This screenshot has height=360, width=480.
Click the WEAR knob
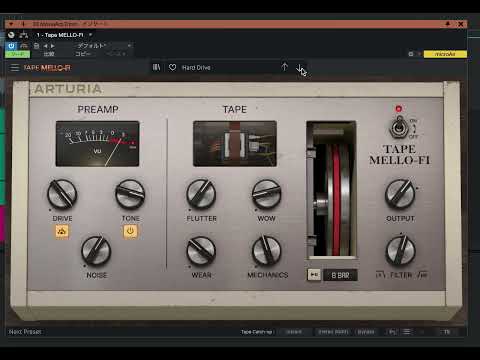pyautogui.click(x=201, y=251)
